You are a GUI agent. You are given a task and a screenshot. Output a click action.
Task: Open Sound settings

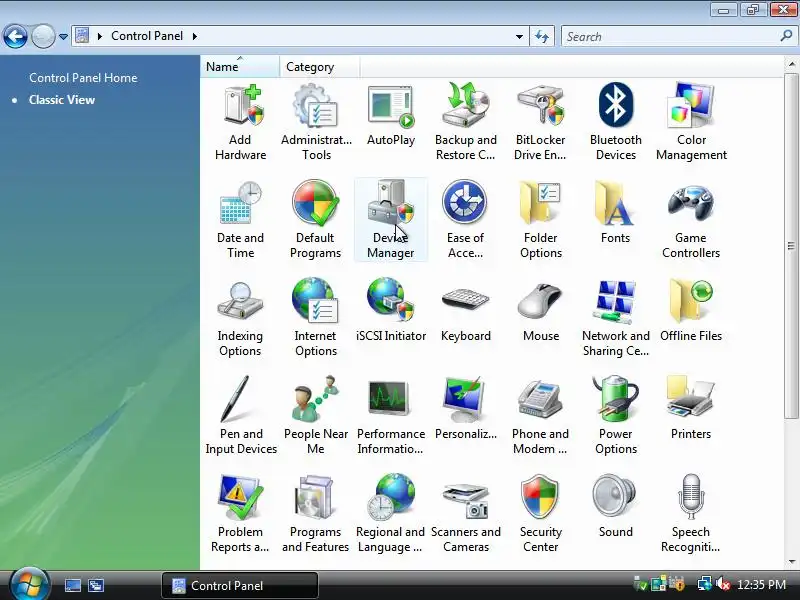(x=616, y=507)
